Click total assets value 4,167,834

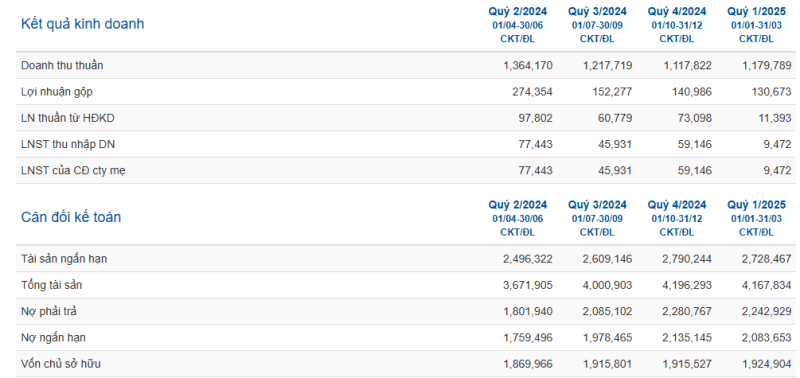tap(767, 285)
